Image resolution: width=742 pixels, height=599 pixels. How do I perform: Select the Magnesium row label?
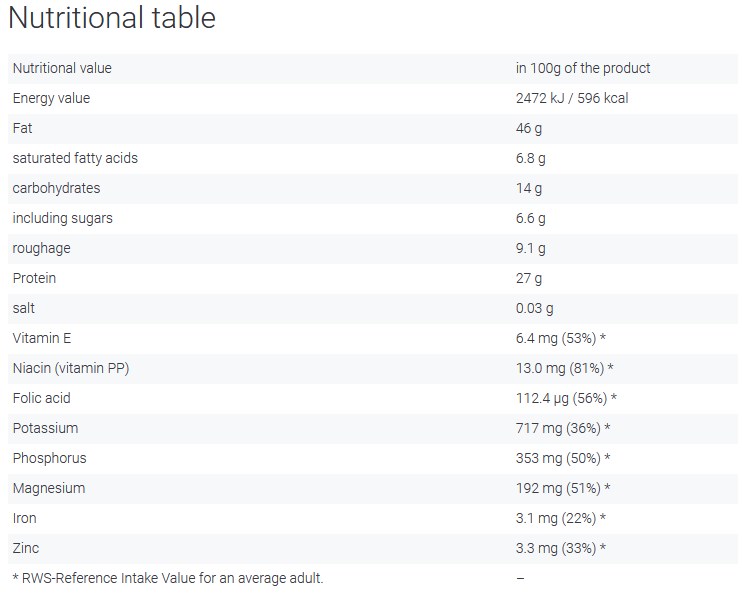click(x=49, y=488)
